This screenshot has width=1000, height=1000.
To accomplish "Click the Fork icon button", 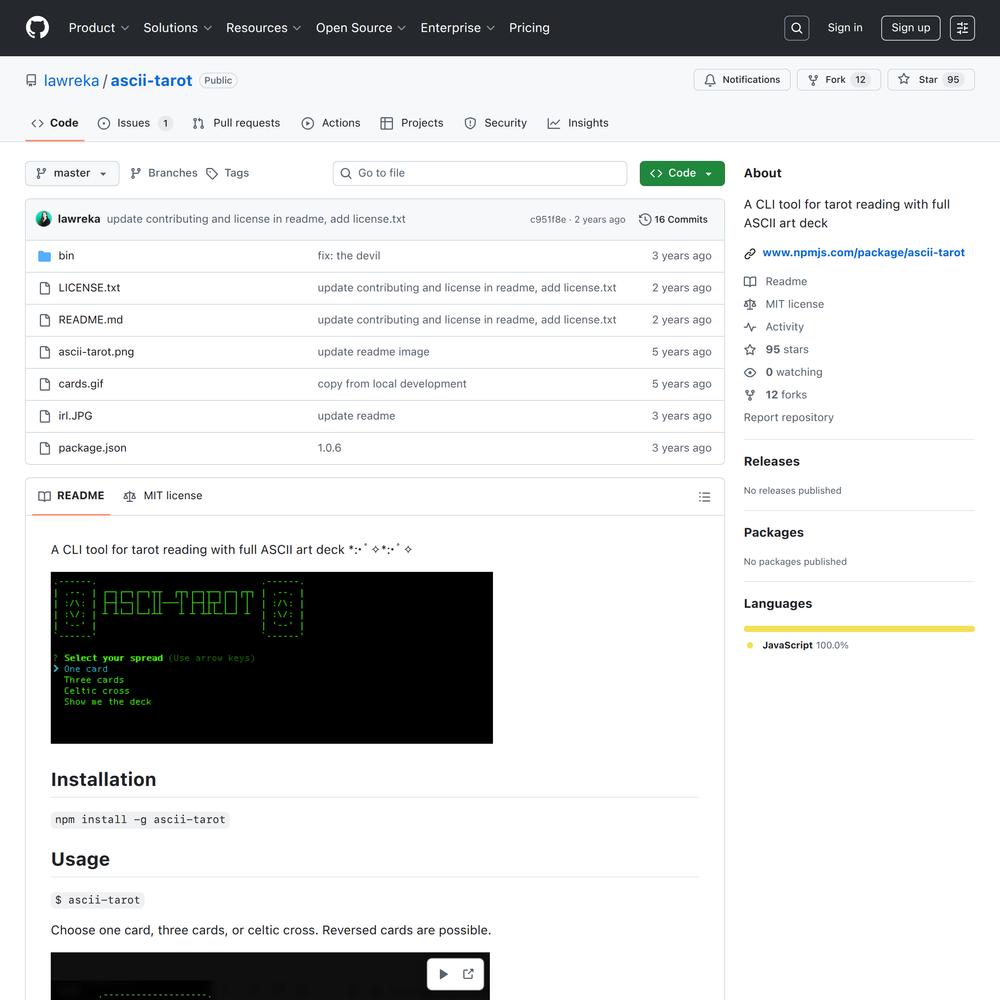I will 838,80.
